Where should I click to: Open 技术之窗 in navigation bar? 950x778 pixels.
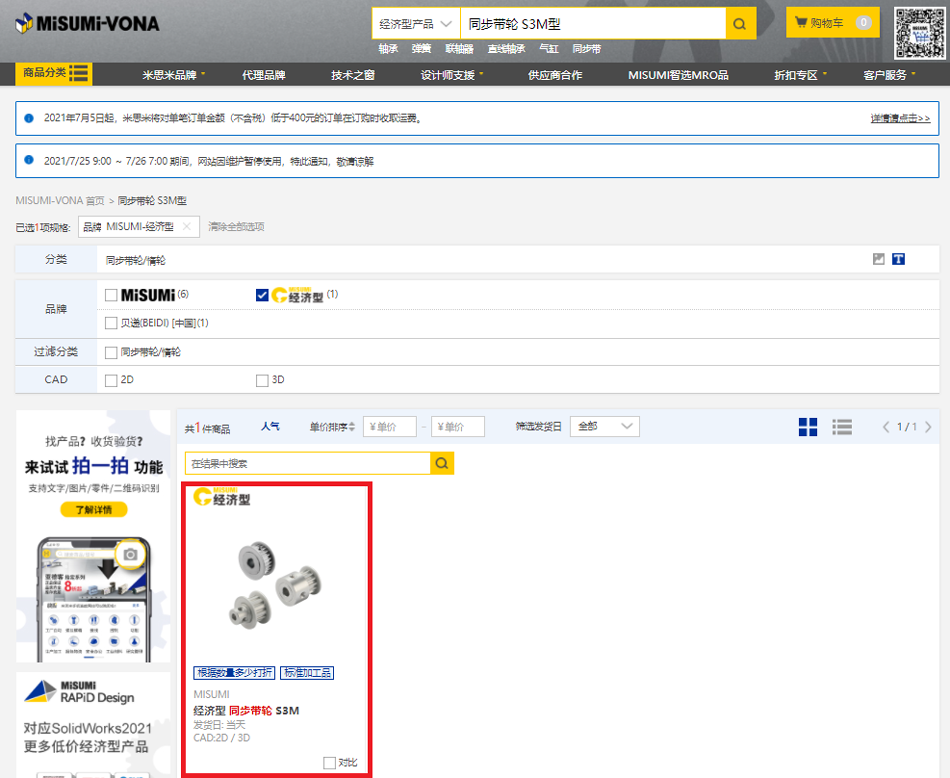pyautogui.click(x=353, y=75)
